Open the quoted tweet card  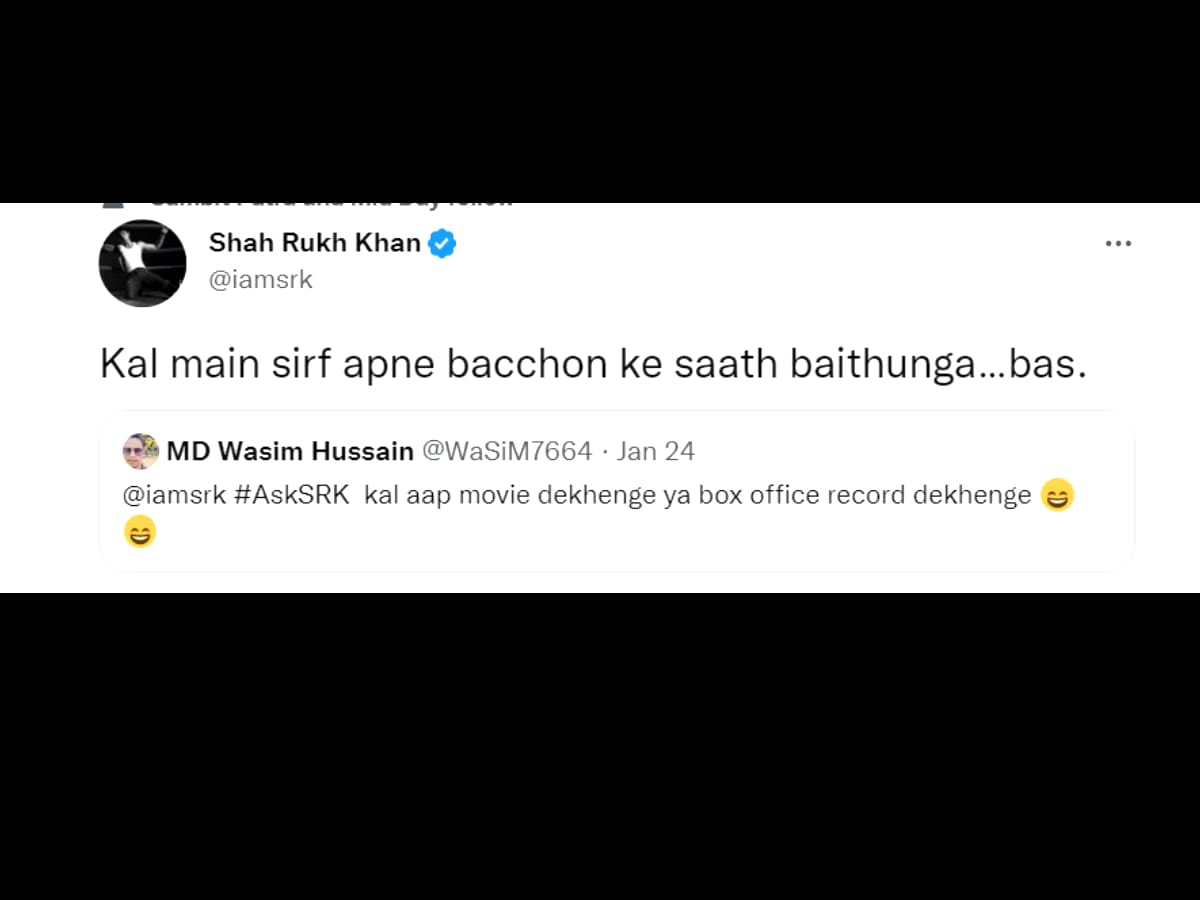pos(616,491)
